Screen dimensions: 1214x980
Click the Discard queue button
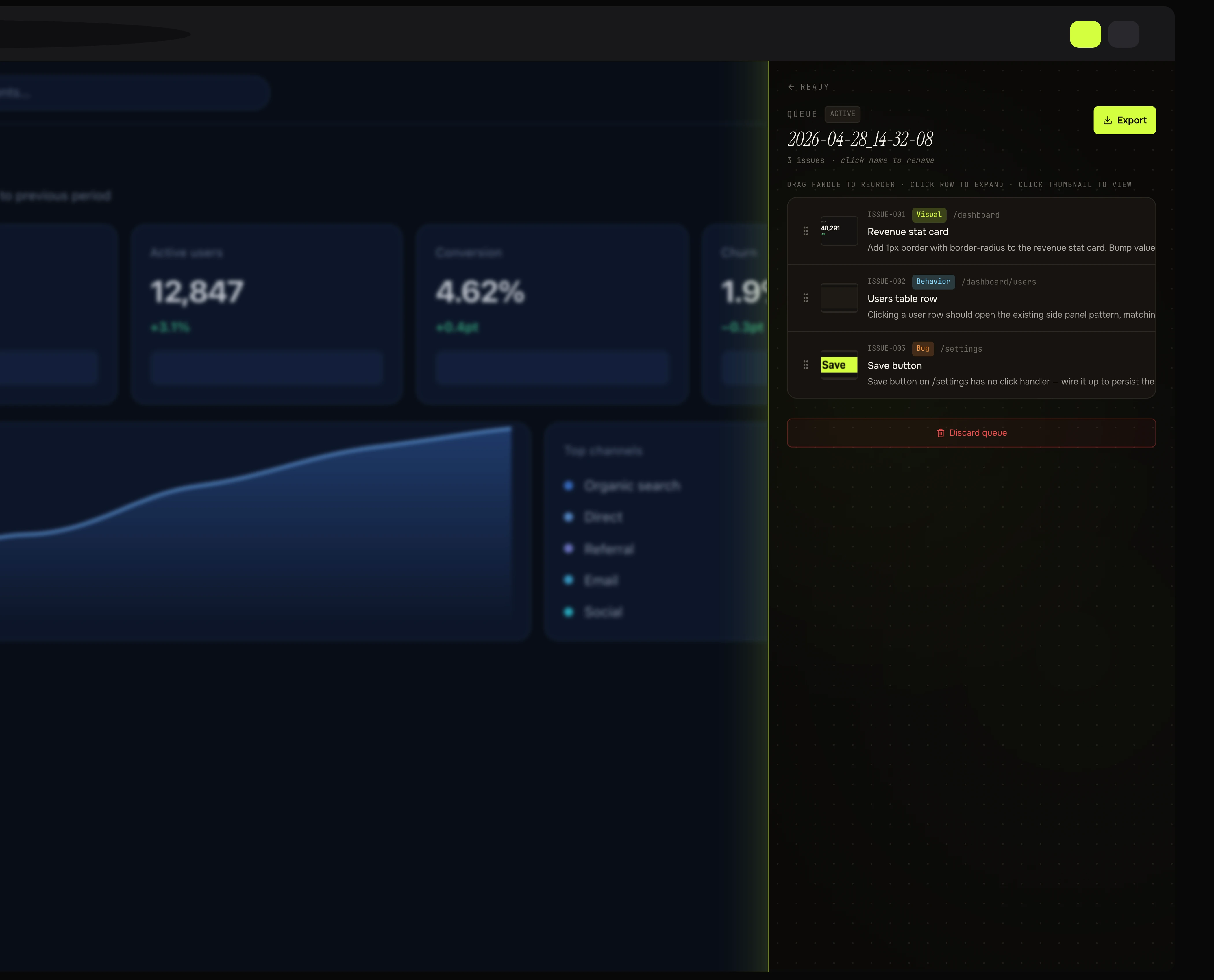[971, 433]
